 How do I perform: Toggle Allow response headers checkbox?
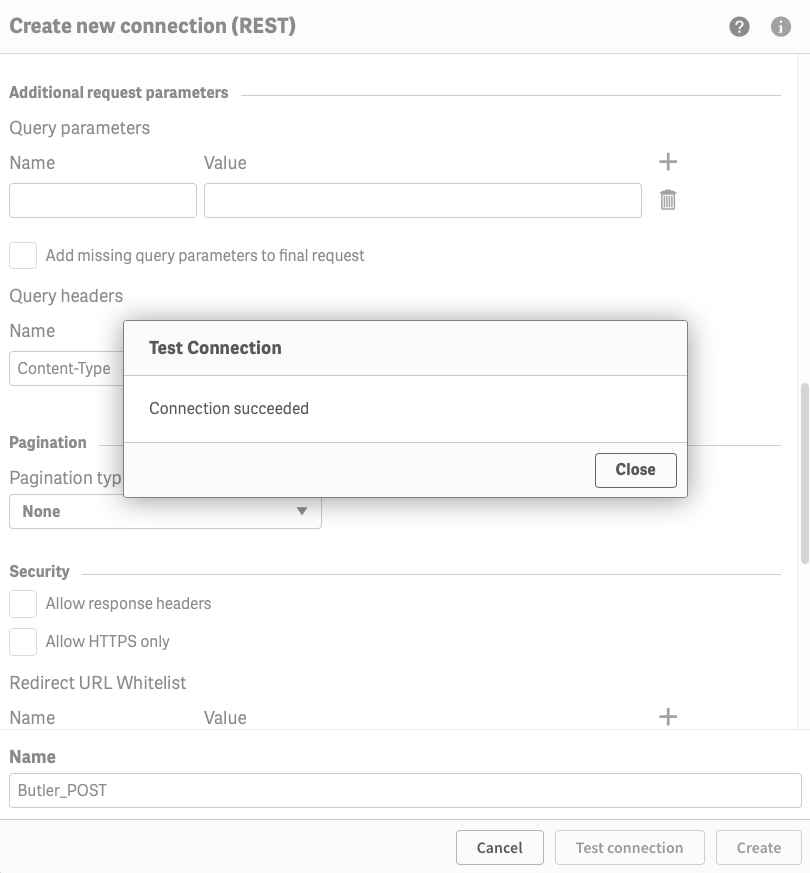[x=23, y=603]
